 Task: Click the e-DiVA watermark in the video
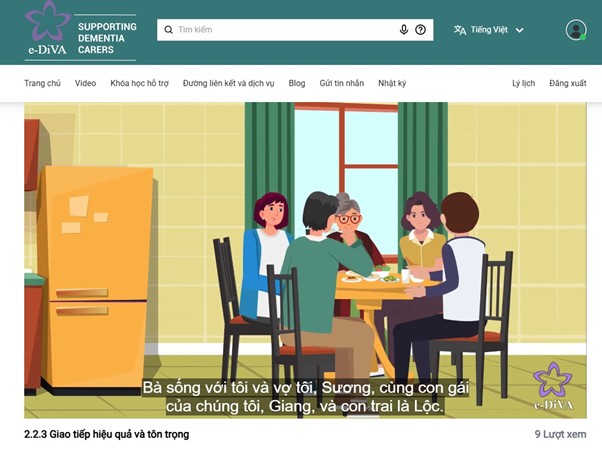pyautogui.click(x=553, y=386)
